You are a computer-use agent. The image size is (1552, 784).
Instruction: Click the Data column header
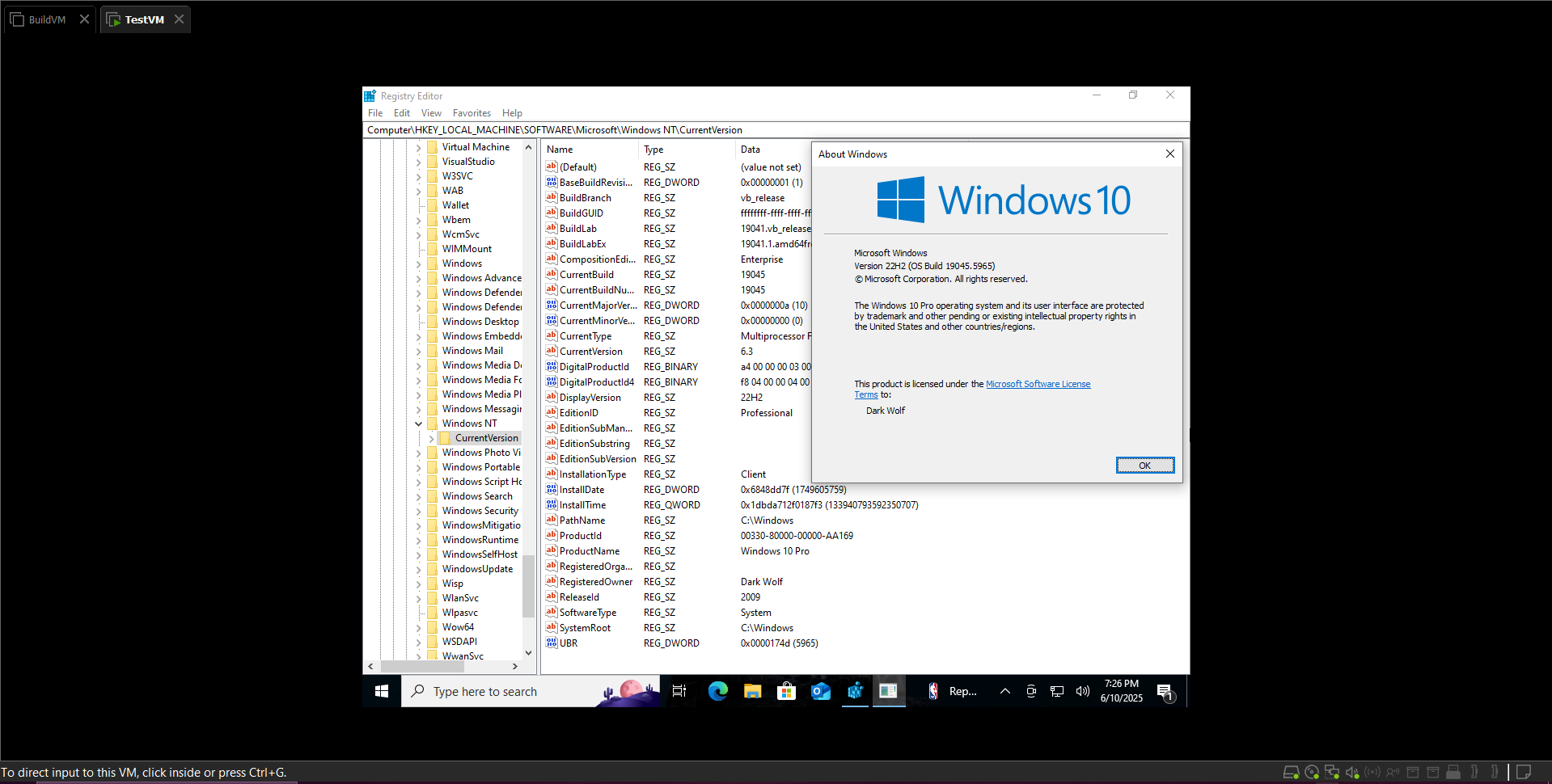773,150
